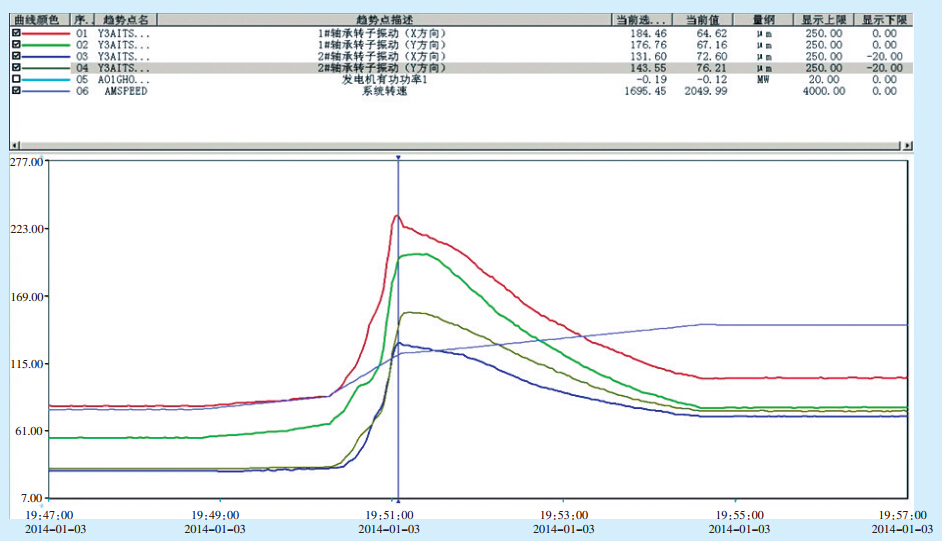Click the 显示上限 column header
This screenshot has height=541, width=942.
(823, 20)
